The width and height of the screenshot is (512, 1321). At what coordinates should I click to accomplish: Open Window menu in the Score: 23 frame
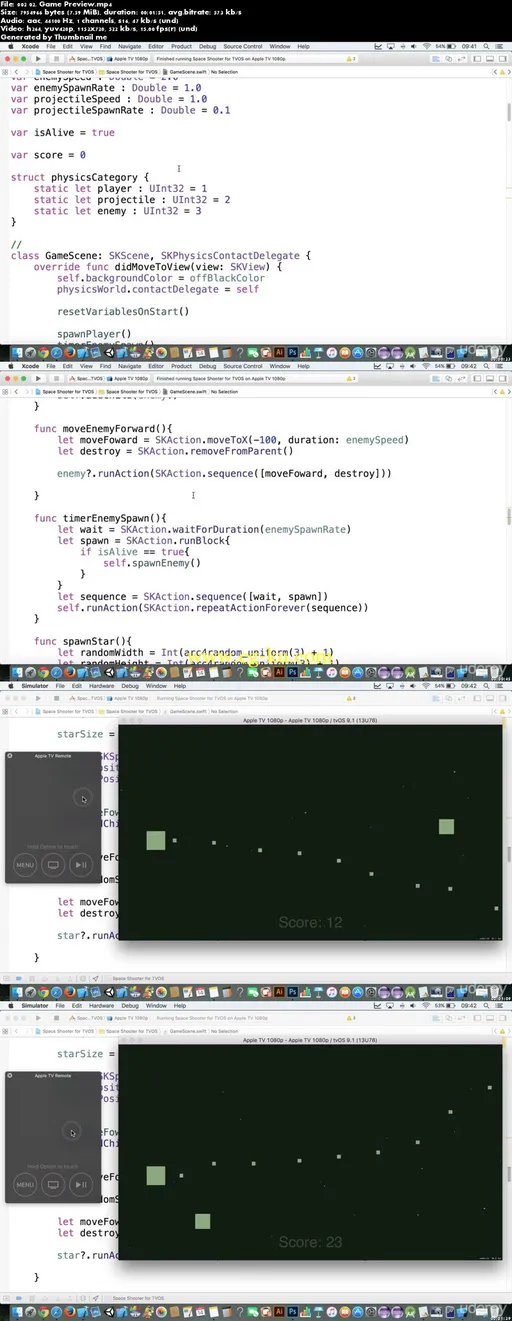pos(156,1006)
